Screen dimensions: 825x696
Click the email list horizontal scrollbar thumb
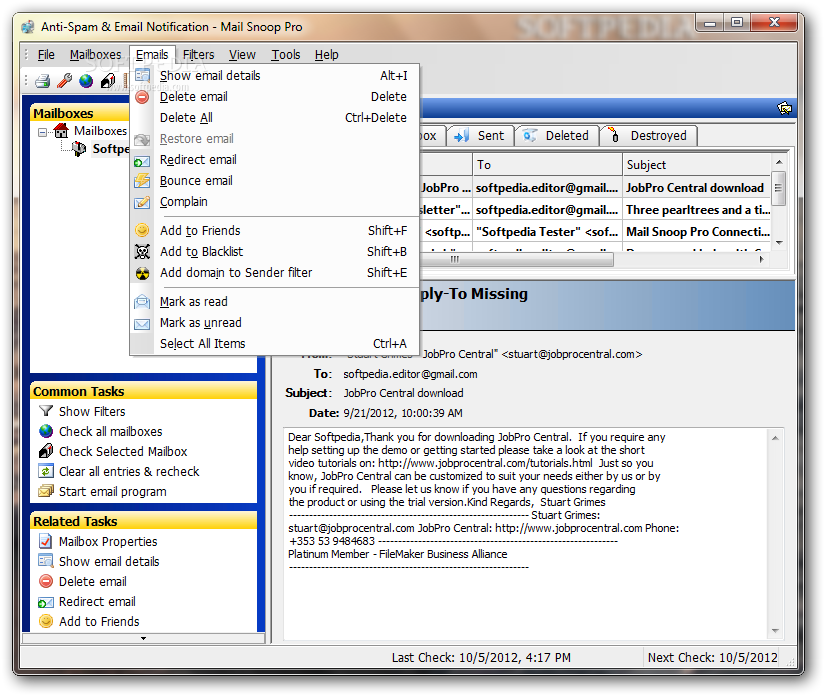point(518,259)
